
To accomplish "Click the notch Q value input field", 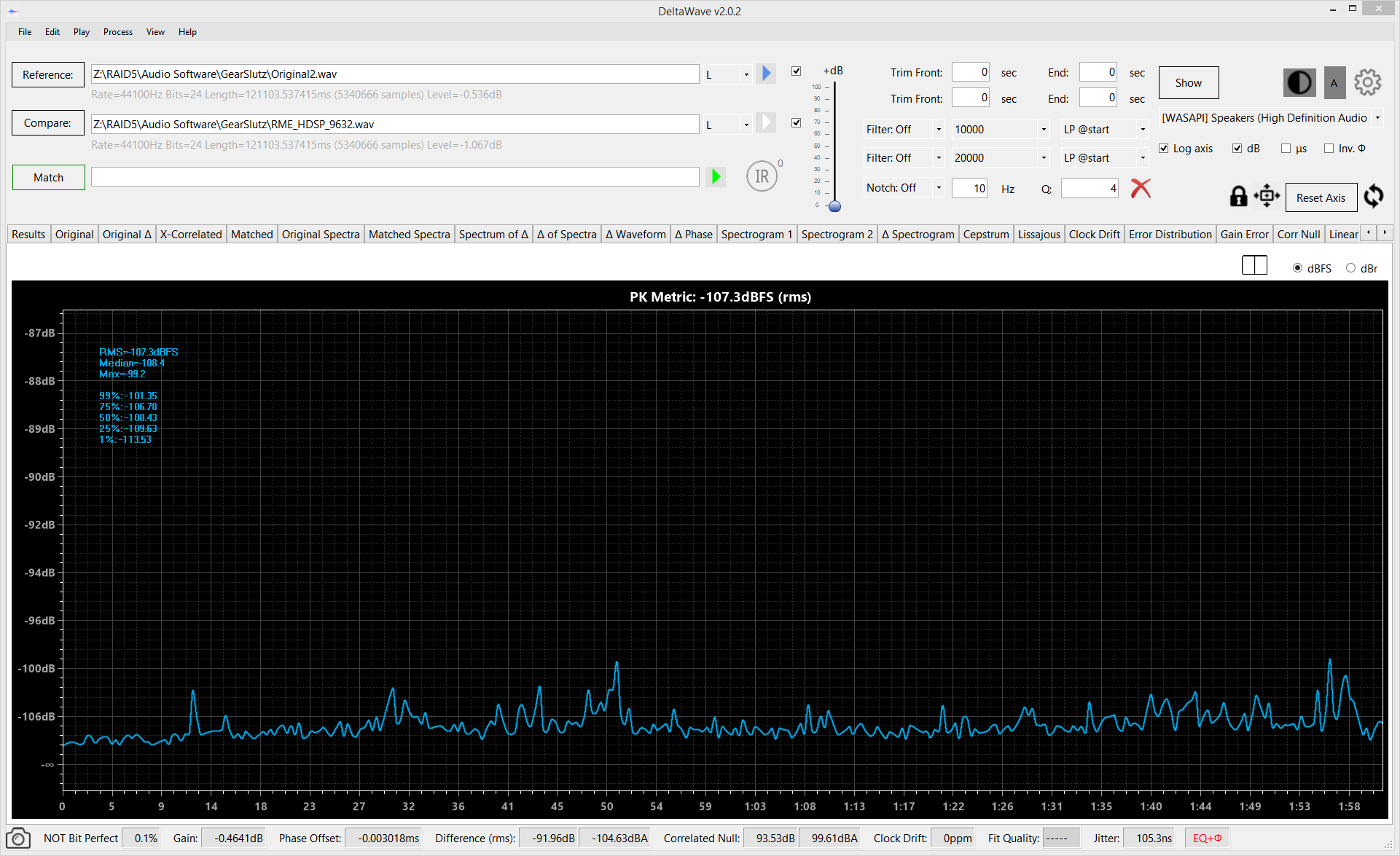I will [1090, 189].
